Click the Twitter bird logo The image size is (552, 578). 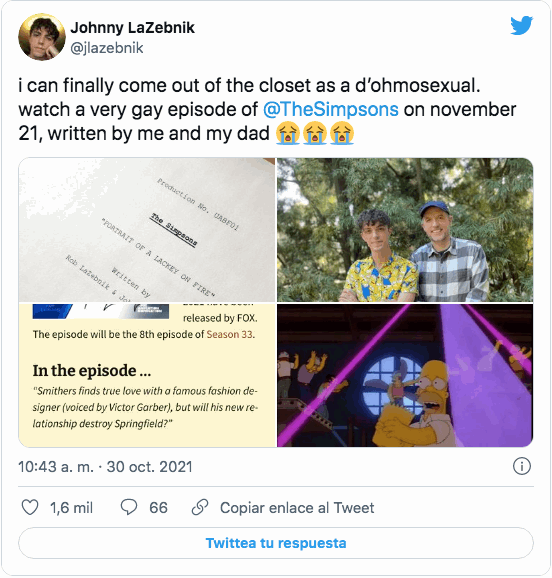(x=522, y=25)
